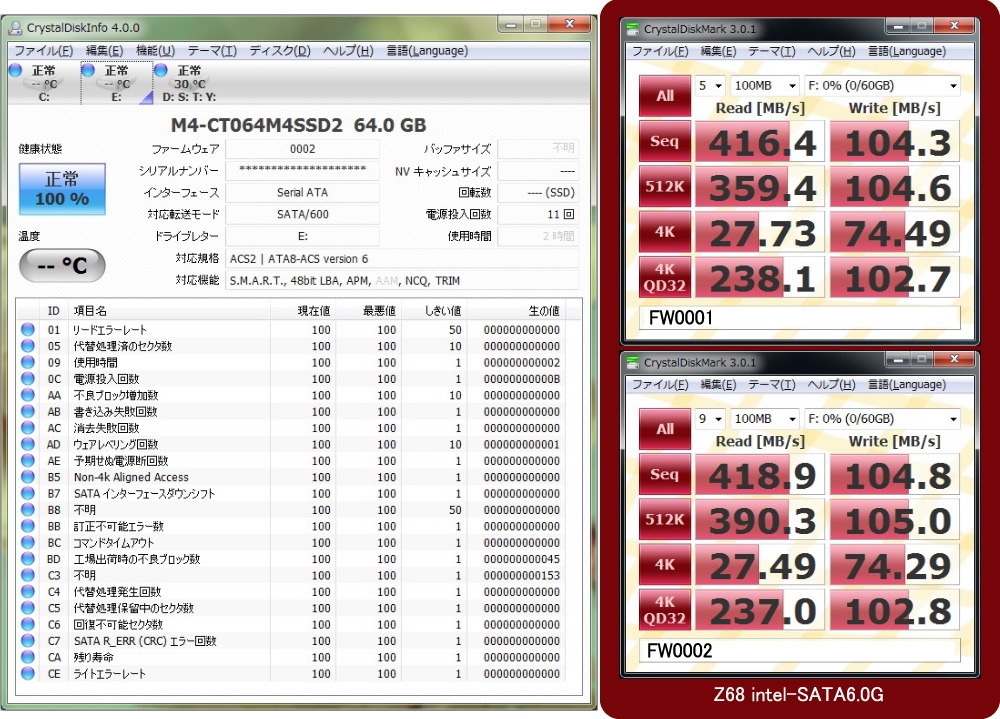Viewport: 1000px width, 719px height.
Task: Click status orb for attribute AE row
Action: tap(27, 461)
